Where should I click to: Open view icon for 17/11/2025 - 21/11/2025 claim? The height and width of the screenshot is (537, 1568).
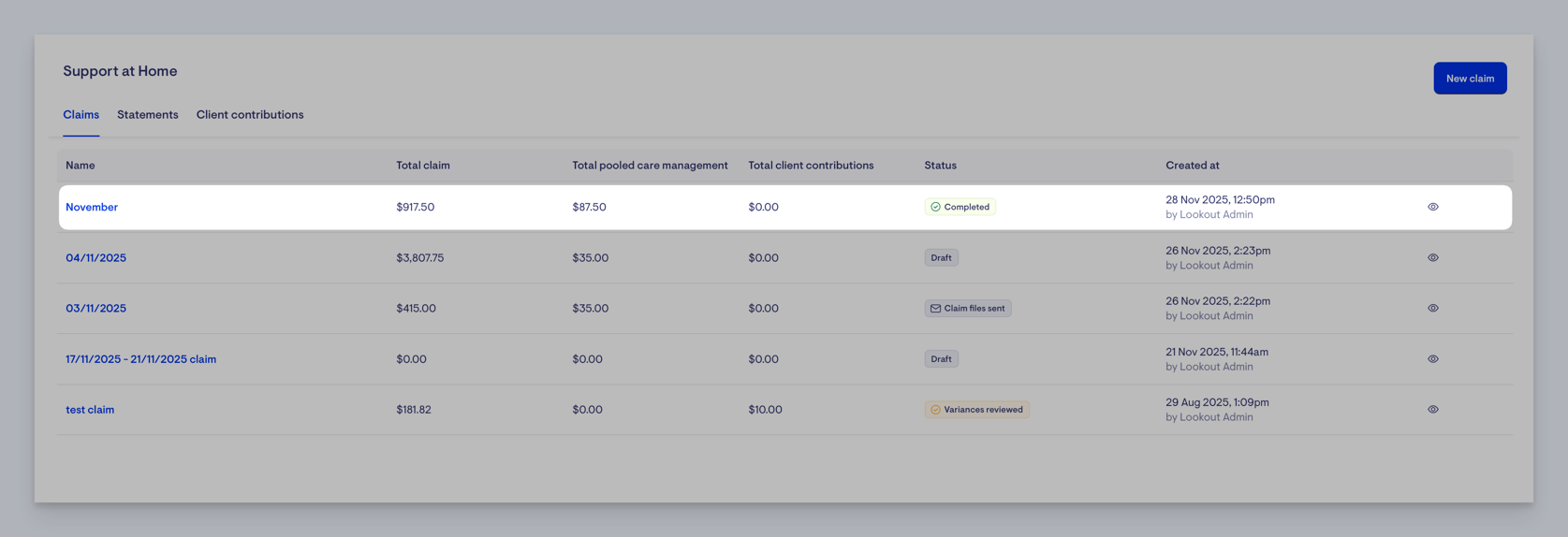tap(1432, 358)
